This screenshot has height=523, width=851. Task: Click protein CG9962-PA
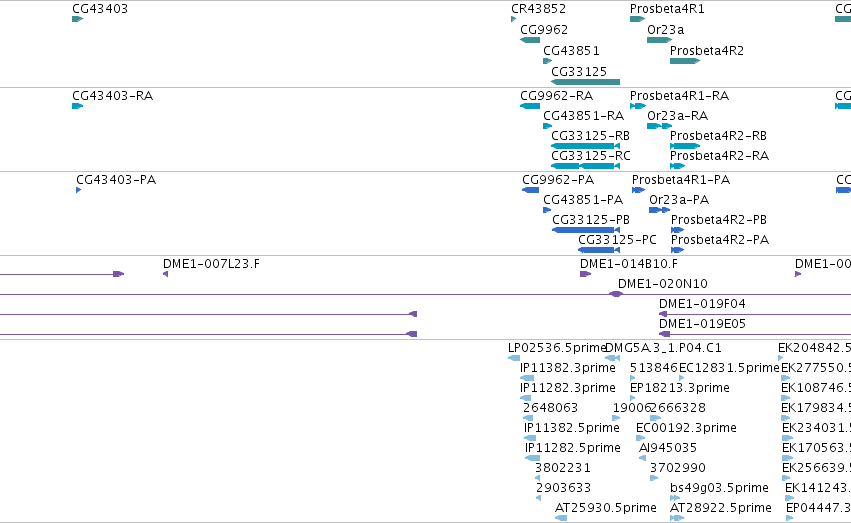pos(558,180)
